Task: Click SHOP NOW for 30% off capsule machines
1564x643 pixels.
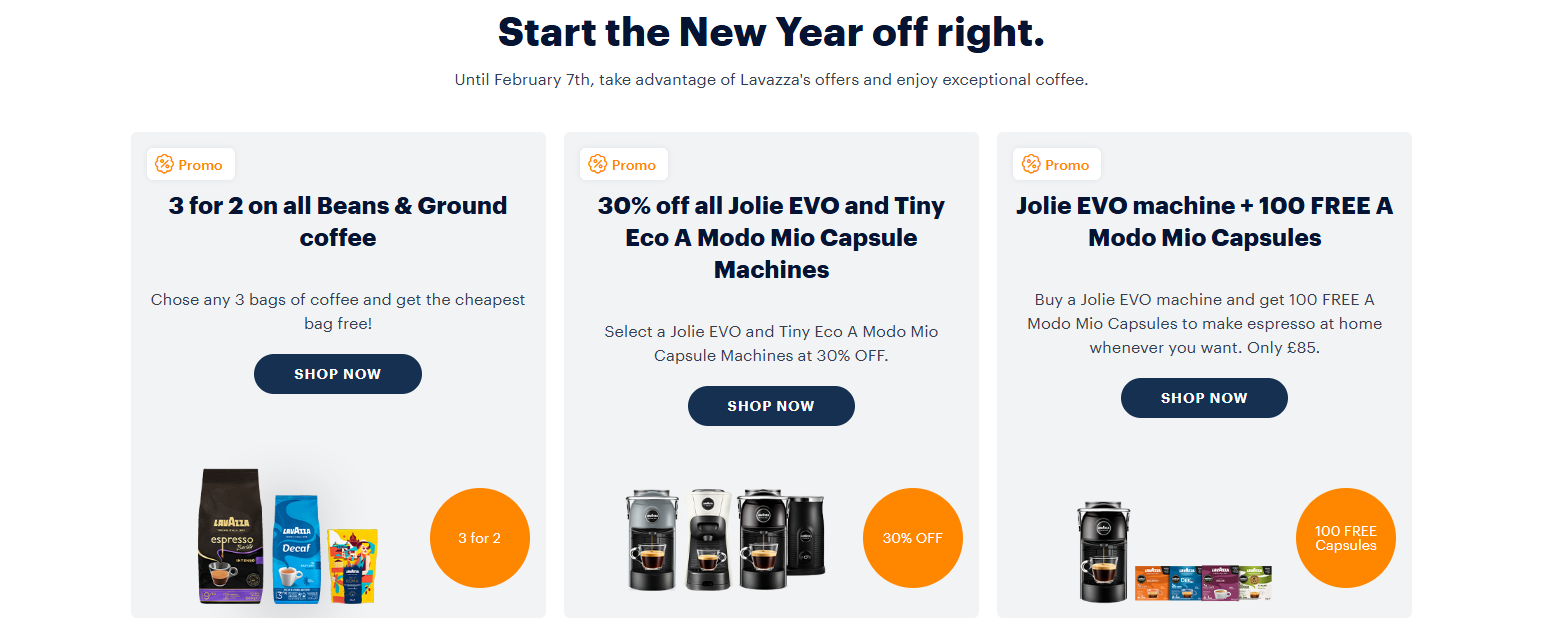Action: tap(771, 405)
